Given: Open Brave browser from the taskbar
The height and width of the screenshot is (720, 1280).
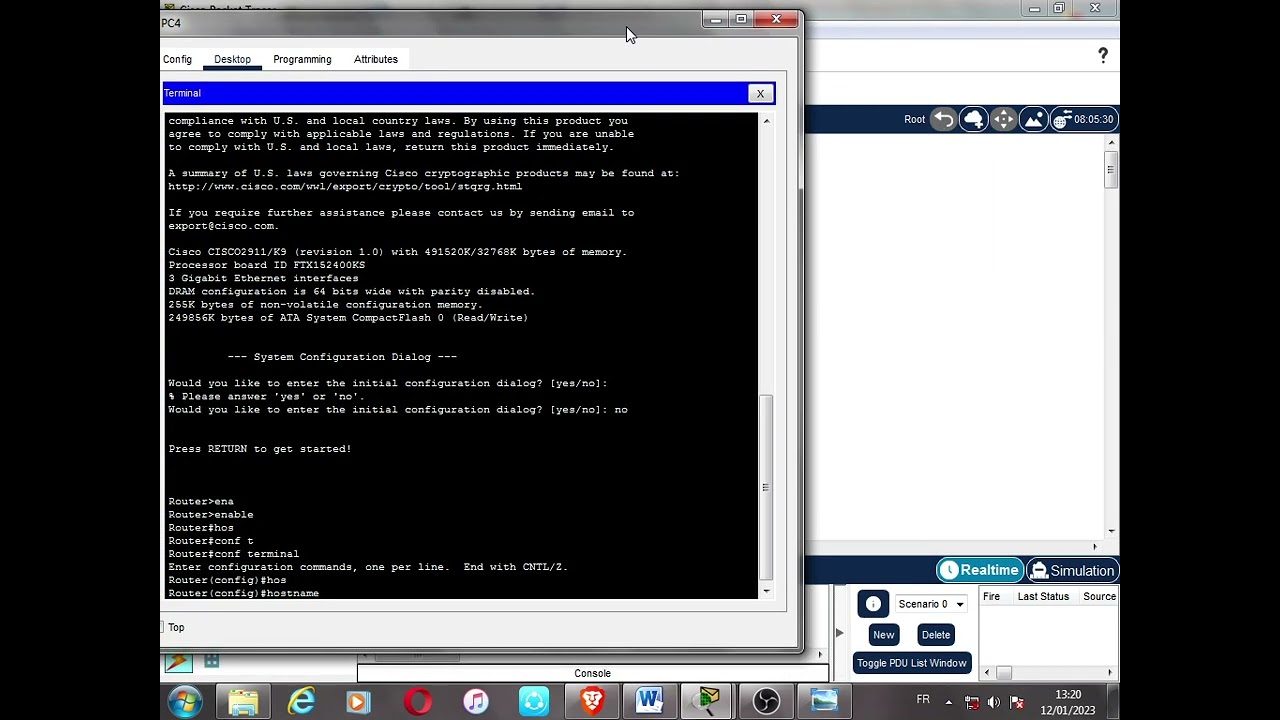Looking at the screenshot, I should [x=592, y=702].
